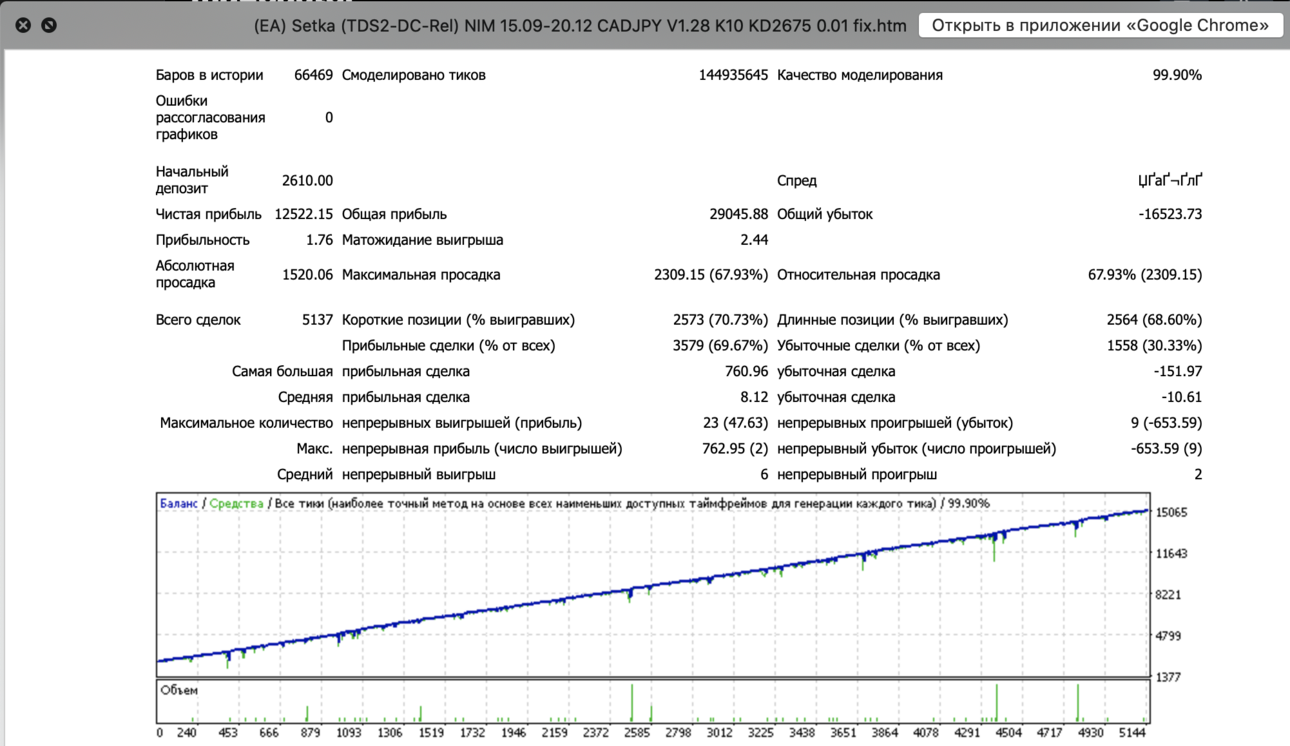Image resolution: width=1290 pixels, height=746 pixels.
Task: Click the green "Средства" chart legend label
Action: 237,504
